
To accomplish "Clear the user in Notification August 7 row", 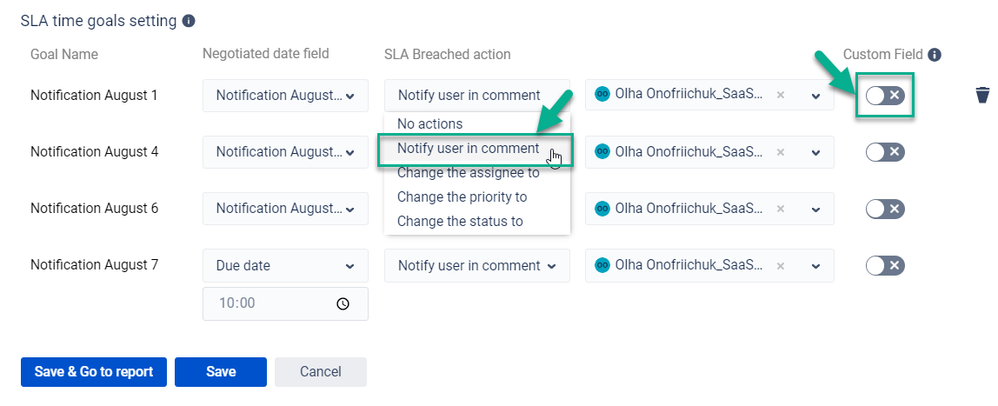I will pyautogui.click(x=781, y=266).
